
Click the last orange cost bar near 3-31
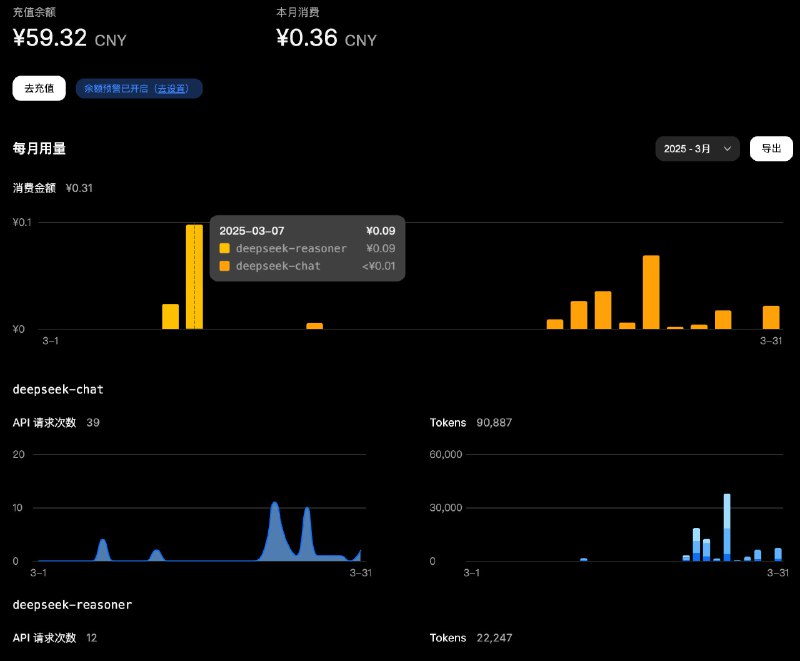click(771, 317)
